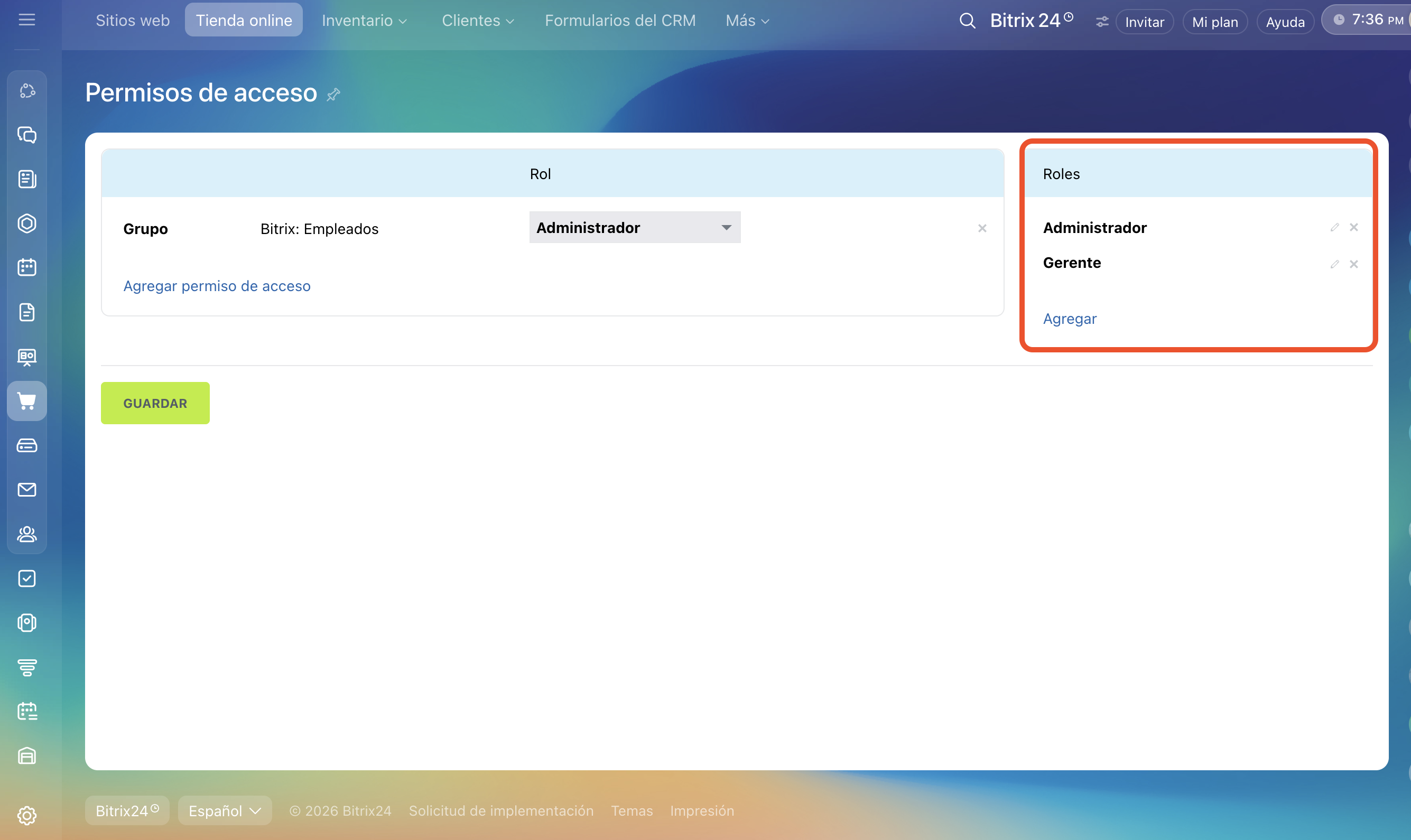This screenshot has width=1411, height=840.
Task: Open the Messenger chat icon in the sidebar
Action: 26,135
